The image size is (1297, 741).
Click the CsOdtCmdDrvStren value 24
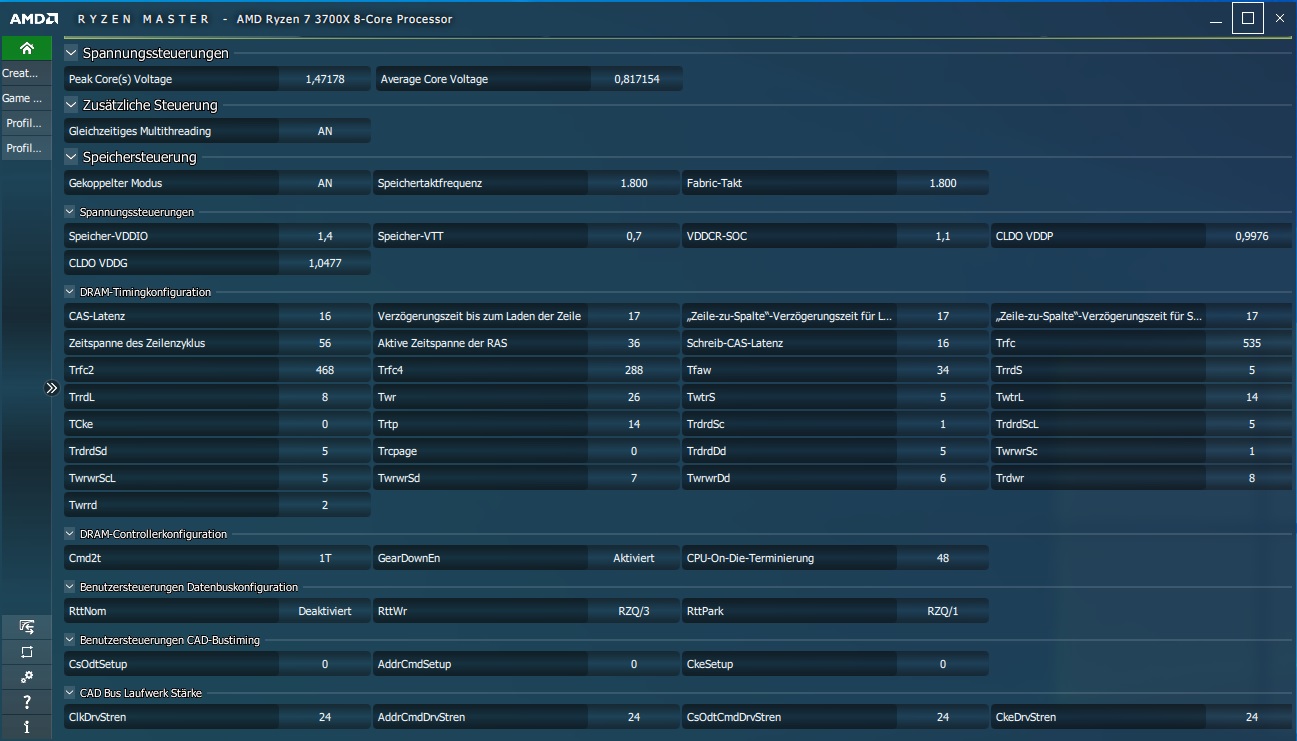pyautogui.click(x=943, y=717)
